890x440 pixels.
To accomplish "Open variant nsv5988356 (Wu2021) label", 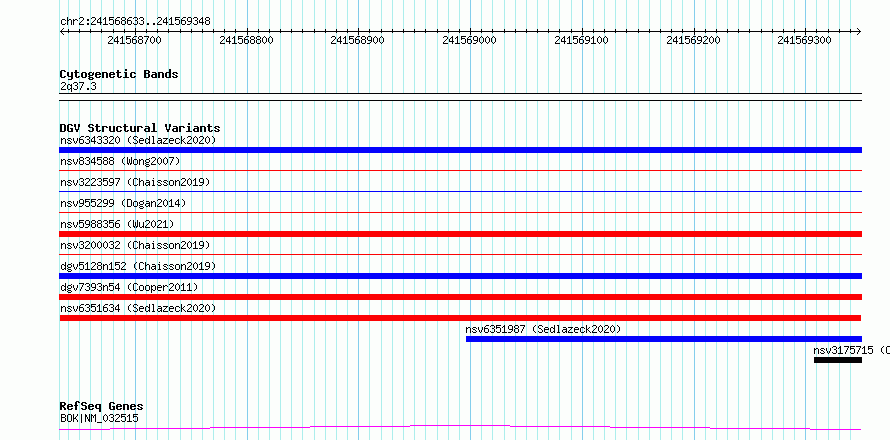I will click(x=117, y=224).
